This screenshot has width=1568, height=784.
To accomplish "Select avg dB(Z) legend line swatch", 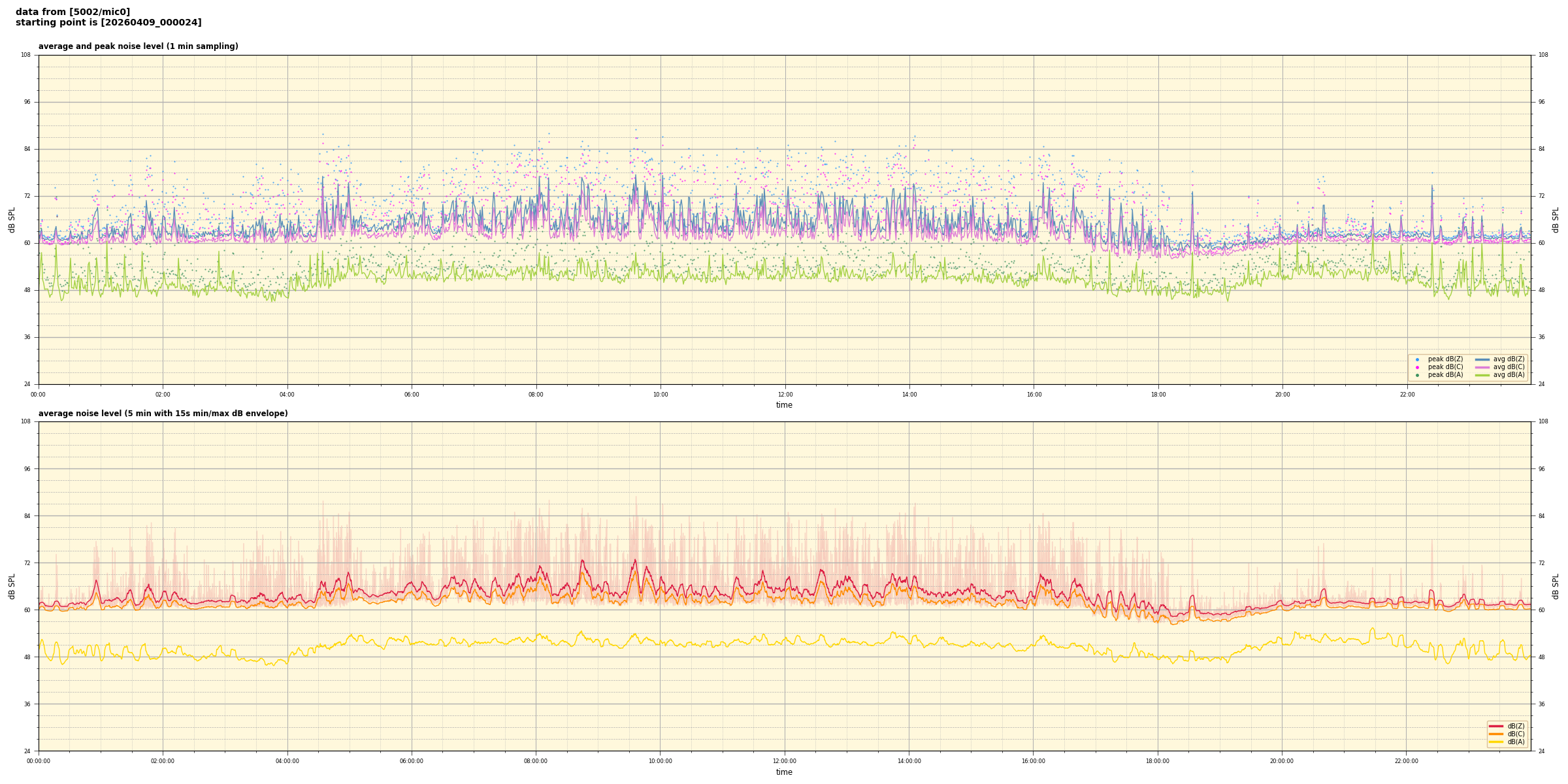I will tap(1482, 359).
